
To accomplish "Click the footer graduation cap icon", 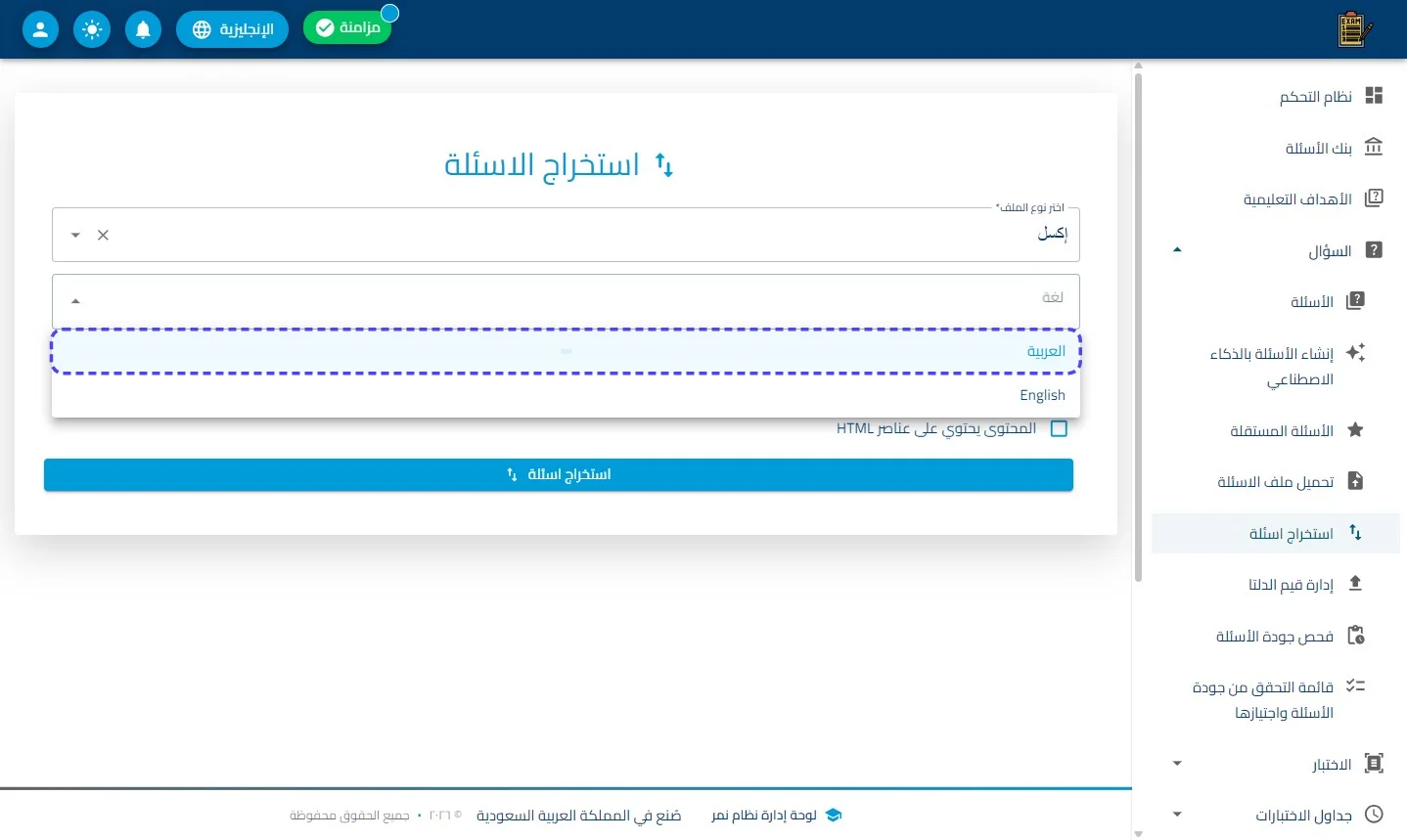I will pyautogui.click(x=834, y=815).
